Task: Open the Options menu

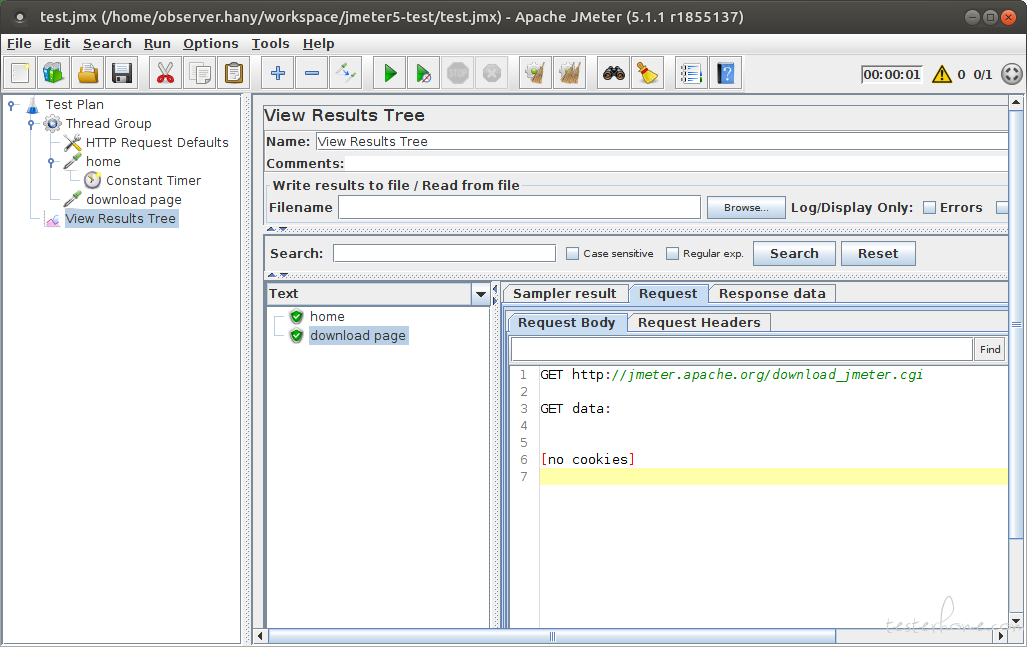Action: [x=210, y=44]
